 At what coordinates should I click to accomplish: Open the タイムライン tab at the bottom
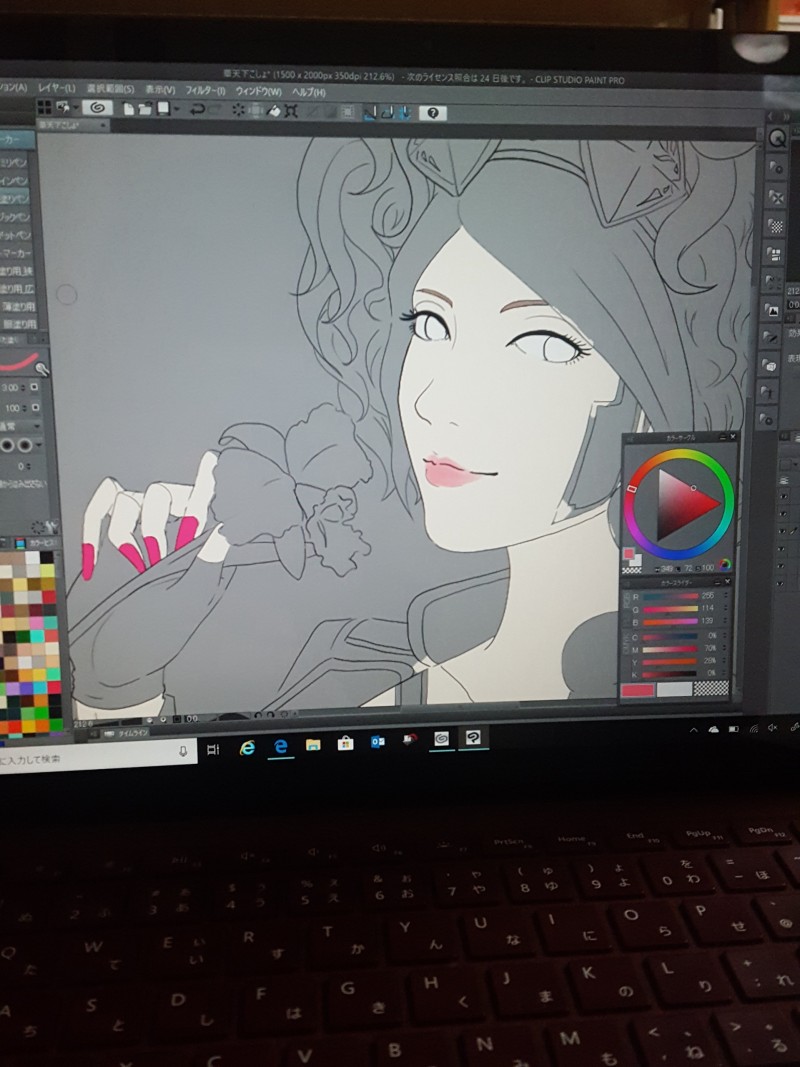point(133,733)
